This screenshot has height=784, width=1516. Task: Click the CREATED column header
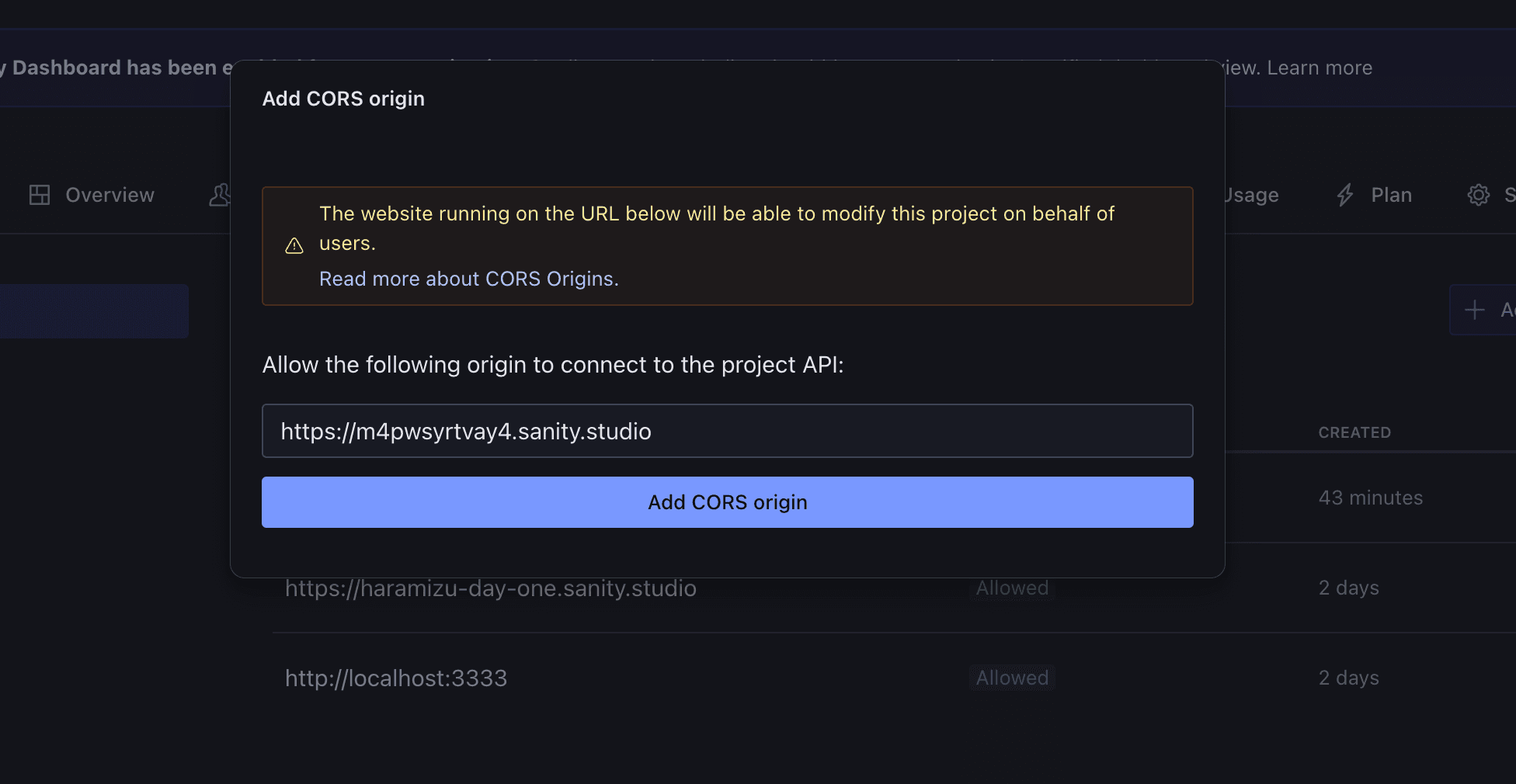click(1354, 432)
